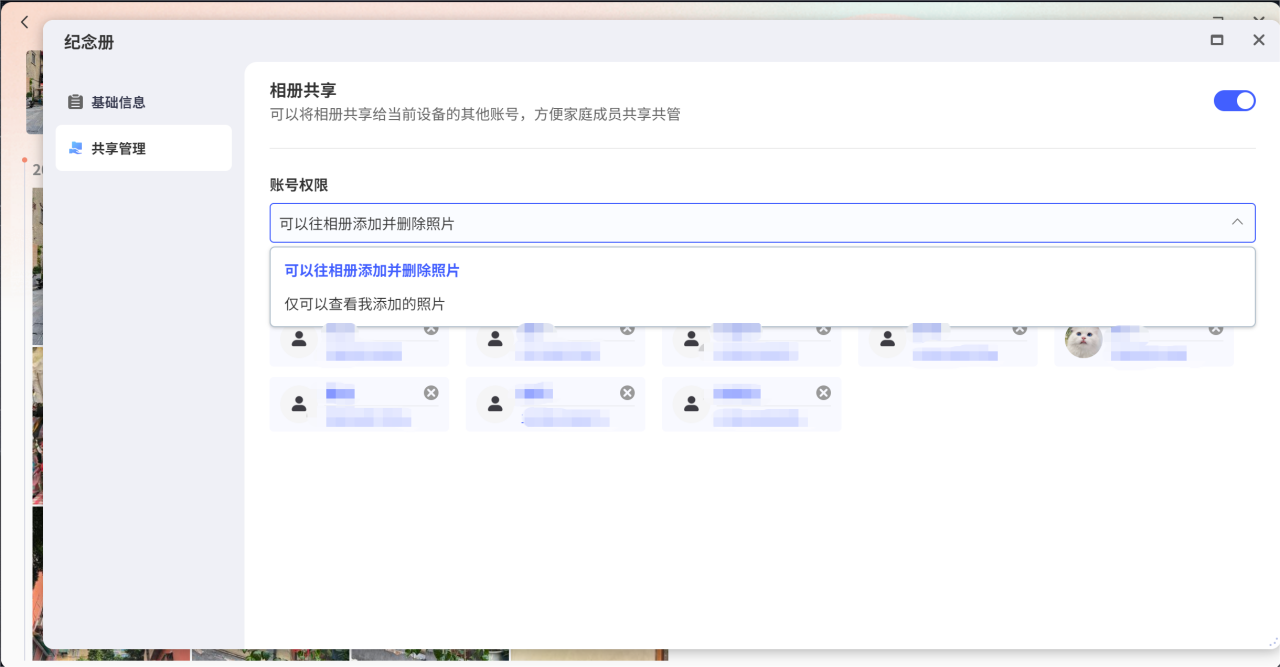Viewport: 1280px width, 667px height.
Task: Disable the 相册共享 toggle switch
Action: (x=1234, y=100)
